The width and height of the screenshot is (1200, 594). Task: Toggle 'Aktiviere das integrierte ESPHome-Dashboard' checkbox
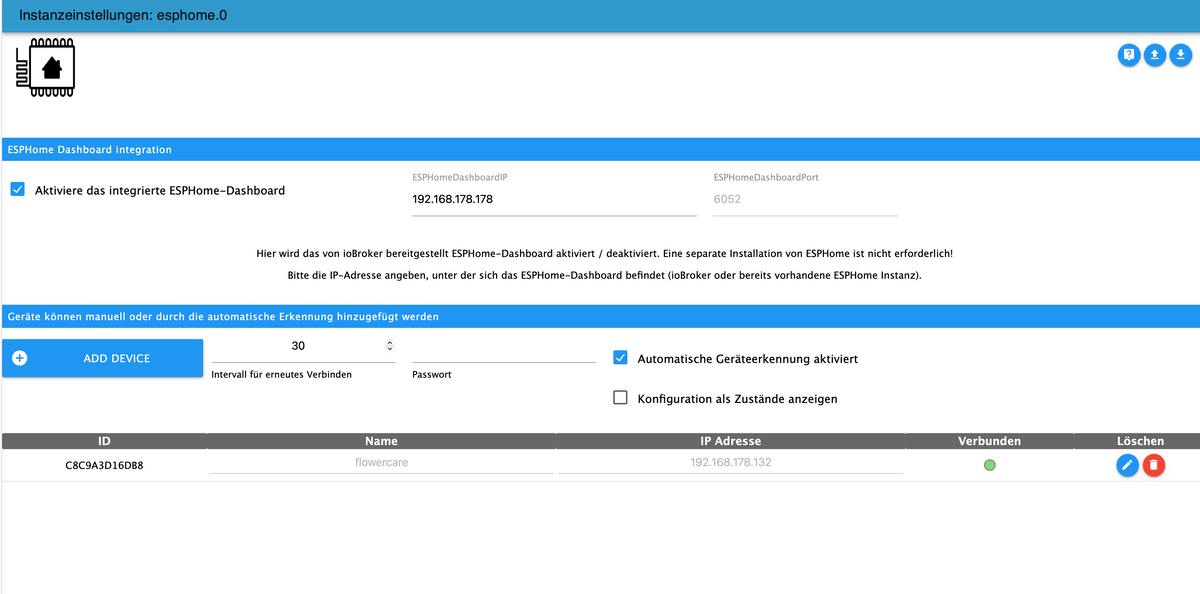tap(18, 189)
